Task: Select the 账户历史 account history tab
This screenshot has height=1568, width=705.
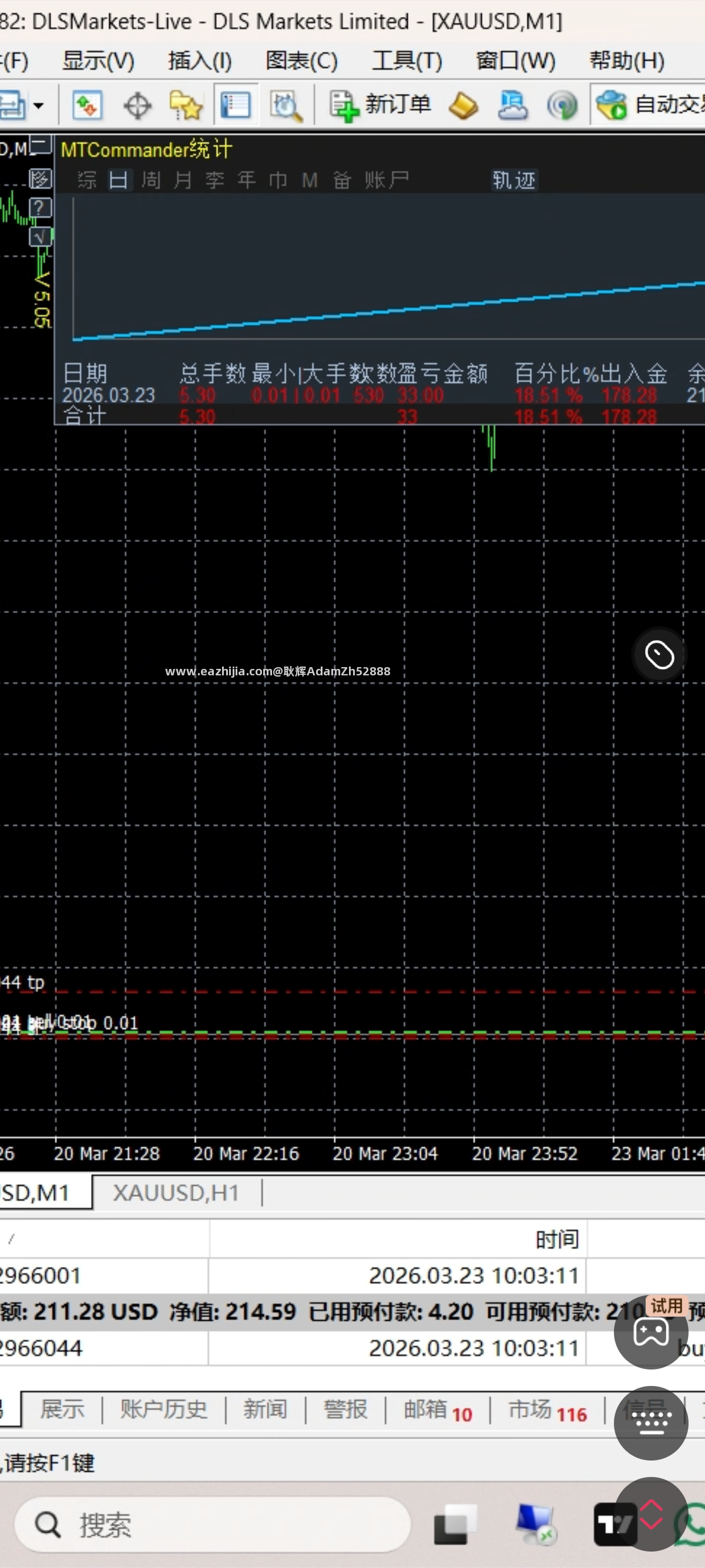Action: coord(164,1408)
